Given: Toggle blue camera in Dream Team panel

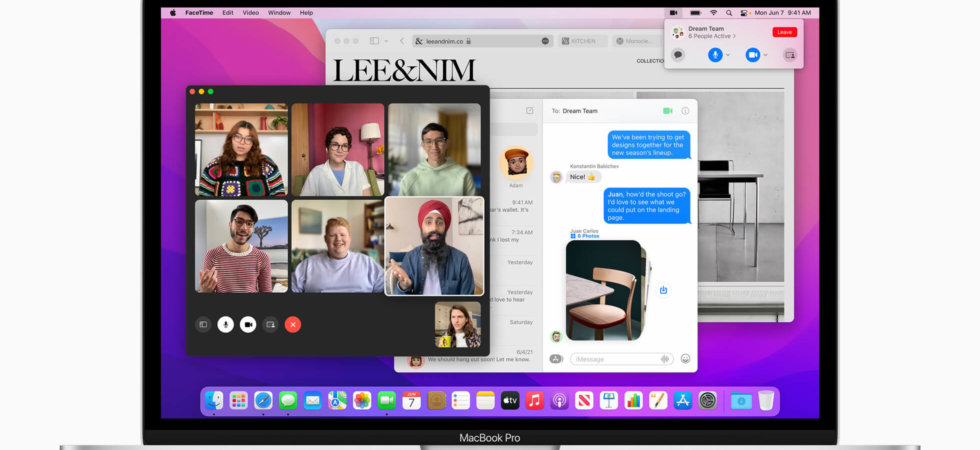Looking at the screenshot, I should 752,55.
